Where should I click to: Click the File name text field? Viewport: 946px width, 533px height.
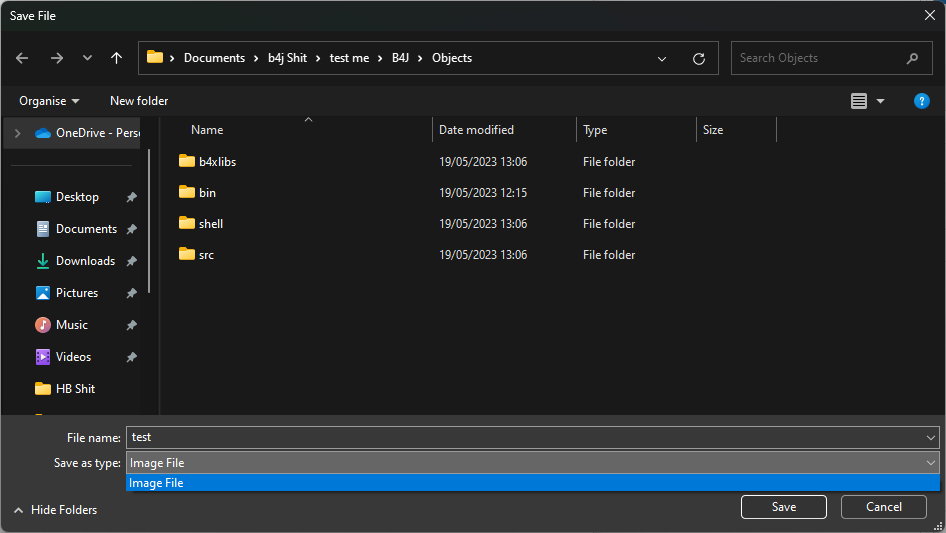click(525, 437)
